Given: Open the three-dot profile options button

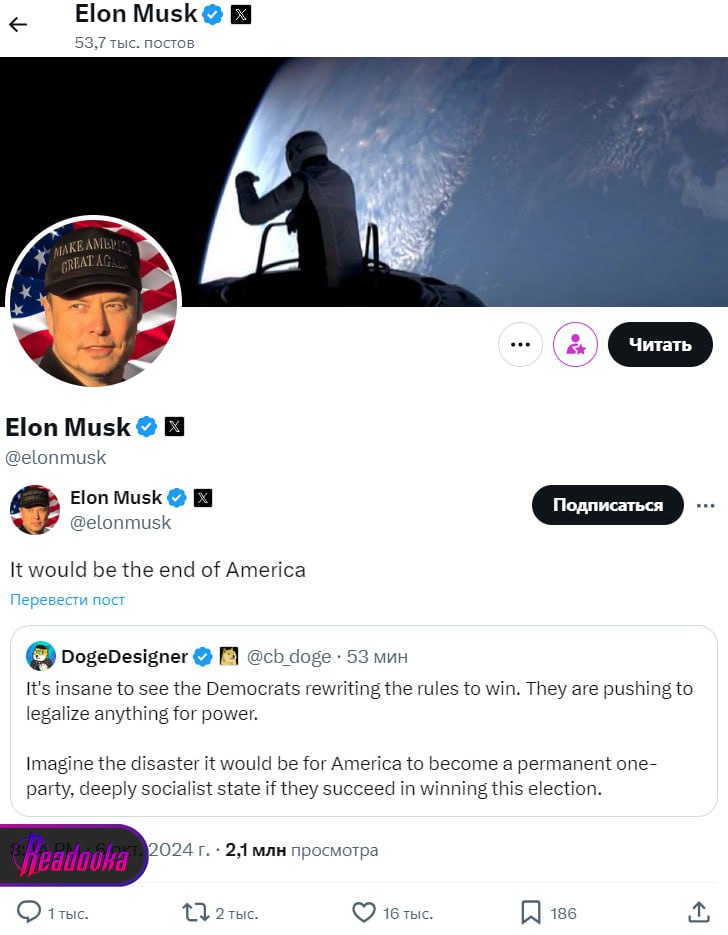Looking at the screenshot, I should click(520, 345).
